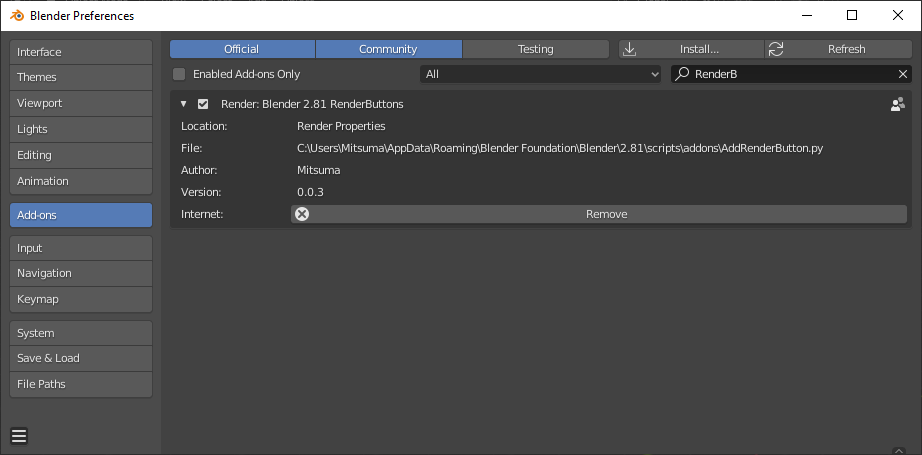
Task: Click Remove to uninstall the add-on
Action: (x=599, y=214)
